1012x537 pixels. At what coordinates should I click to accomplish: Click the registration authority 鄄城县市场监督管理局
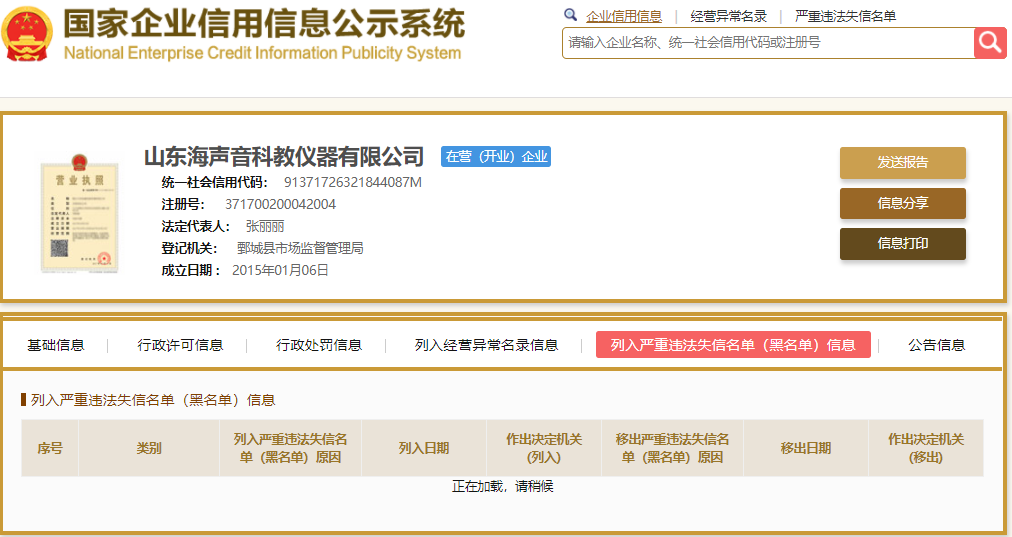pos(300,248)
